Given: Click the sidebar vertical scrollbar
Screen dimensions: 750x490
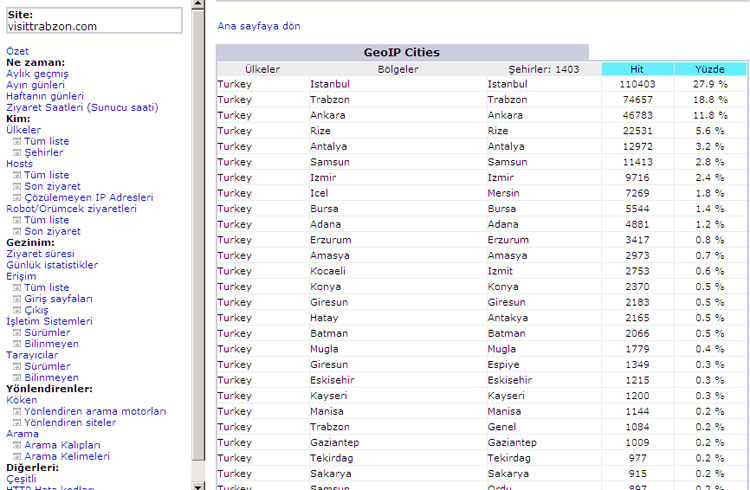Looking at the screenshot, I should pos(198,250).
